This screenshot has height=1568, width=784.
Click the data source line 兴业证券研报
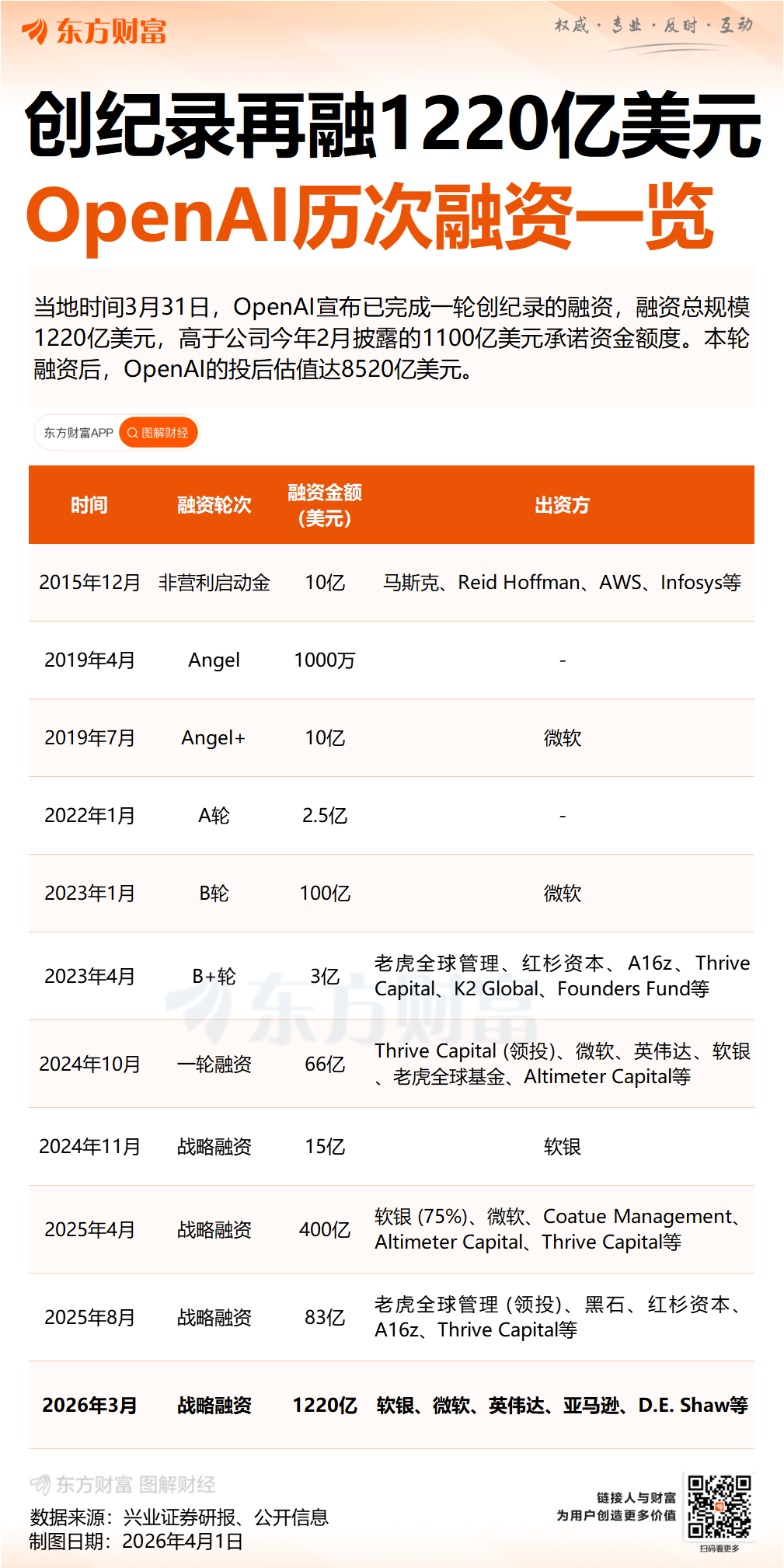[x=179, y=1517]
